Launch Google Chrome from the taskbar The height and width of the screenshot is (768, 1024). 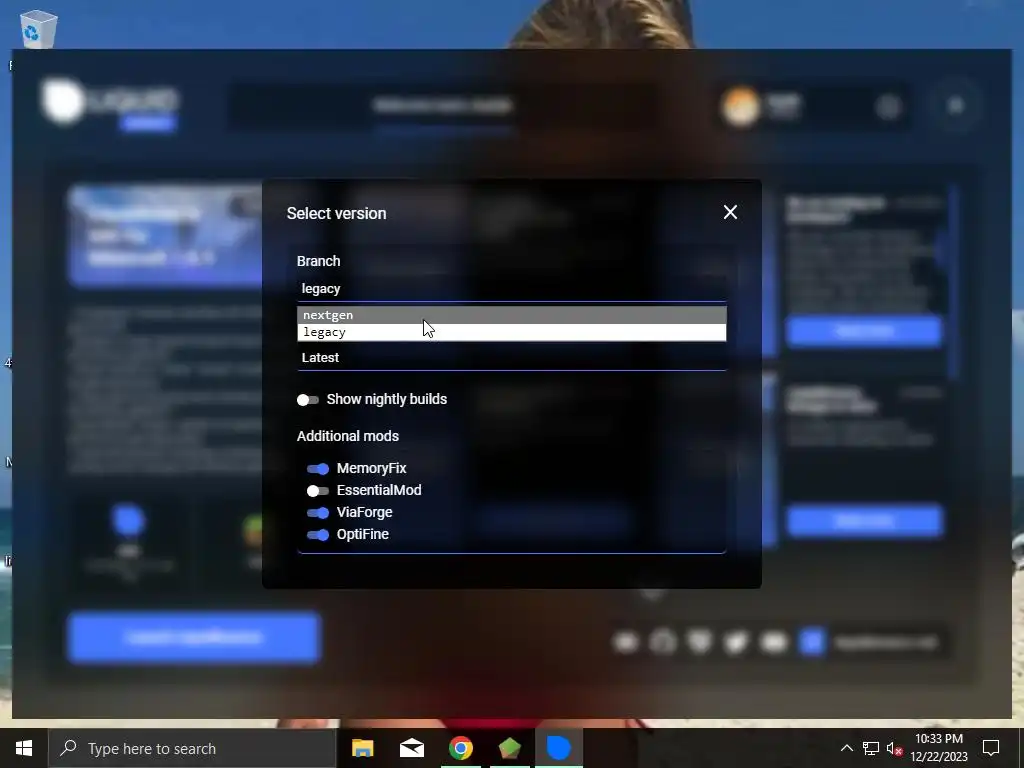(x=460, y=748)
